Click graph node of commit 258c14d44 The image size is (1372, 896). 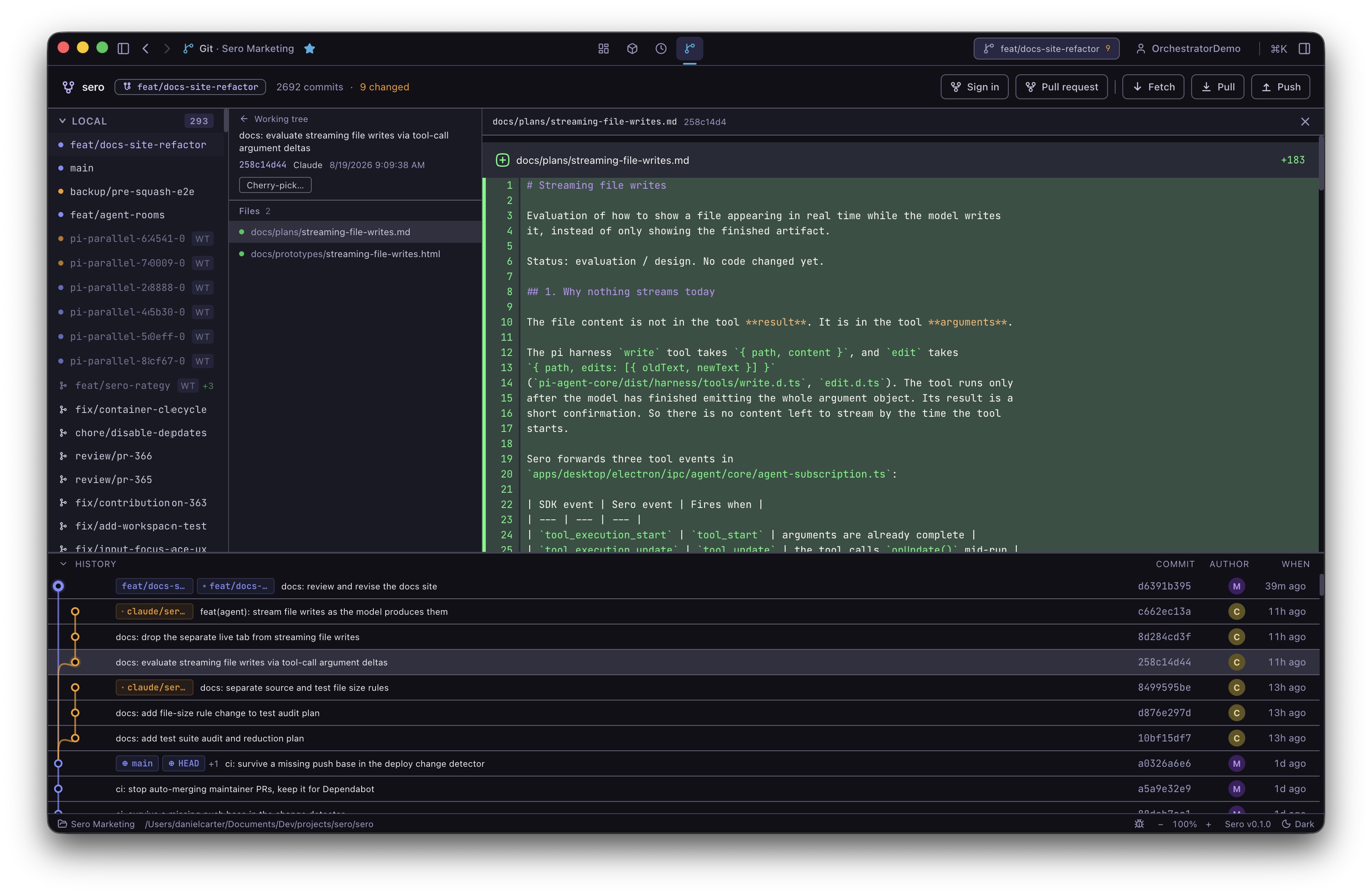75,662
